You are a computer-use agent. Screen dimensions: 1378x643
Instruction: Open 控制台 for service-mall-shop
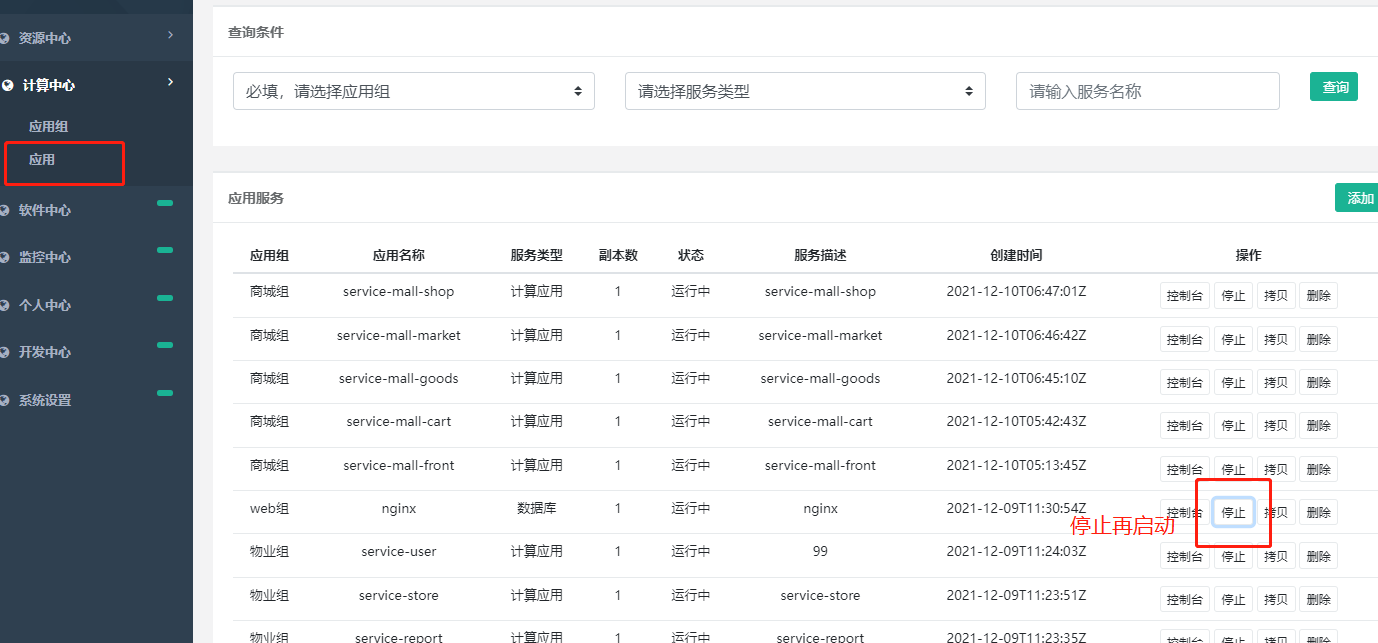point(1184,296)
